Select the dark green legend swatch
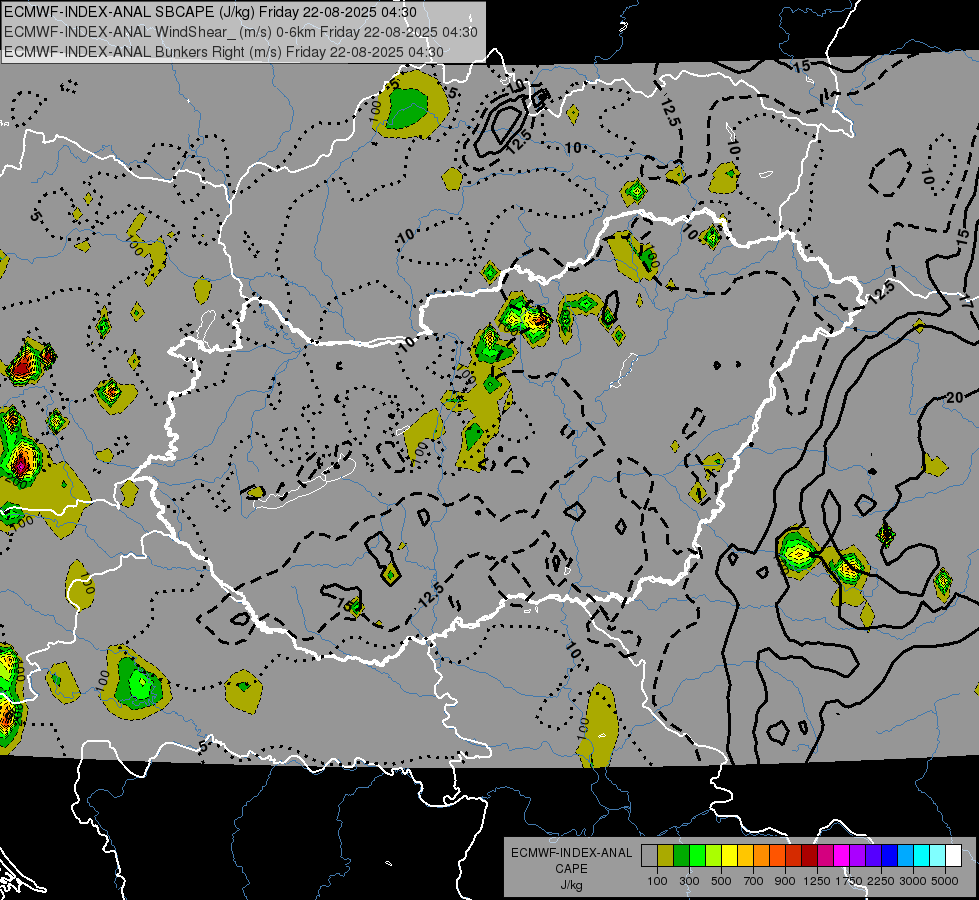979x900 pixels. pyautogui.click(x=681, y=855)
